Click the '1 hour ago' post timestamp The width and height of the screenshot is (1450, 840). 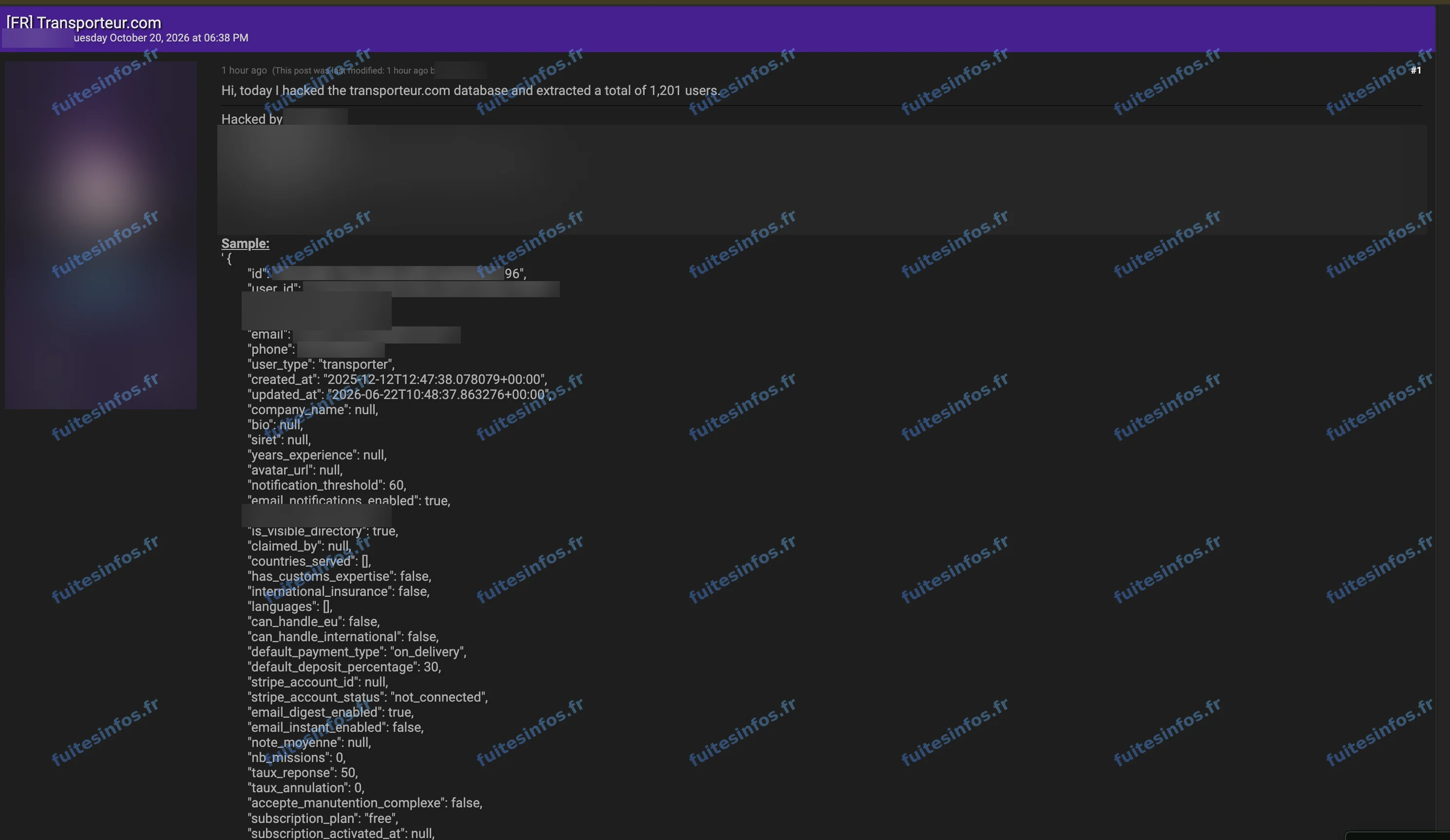pyautogui.click(x=244, y=70)
